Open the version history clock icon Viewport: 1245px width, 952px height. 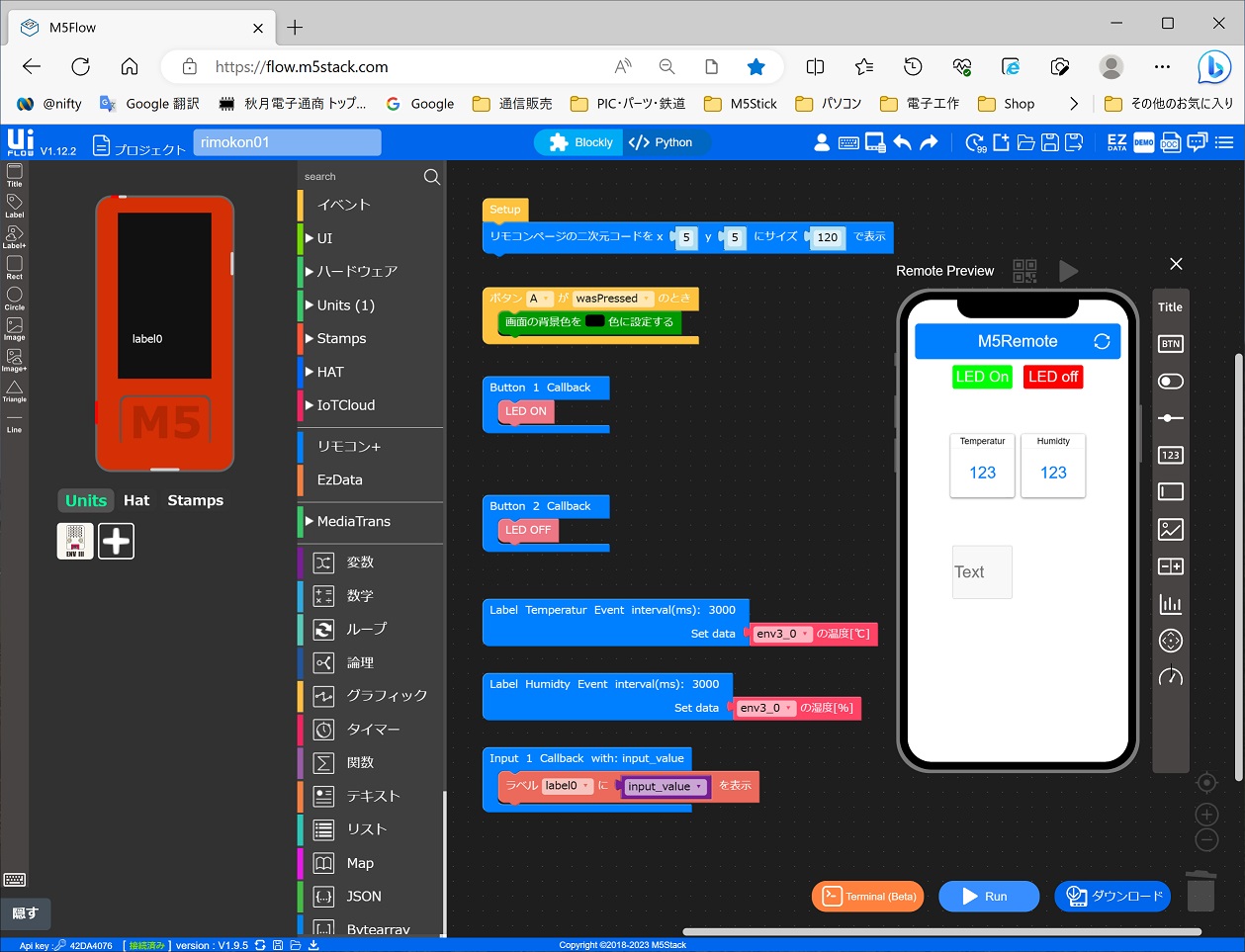(976, 143)
